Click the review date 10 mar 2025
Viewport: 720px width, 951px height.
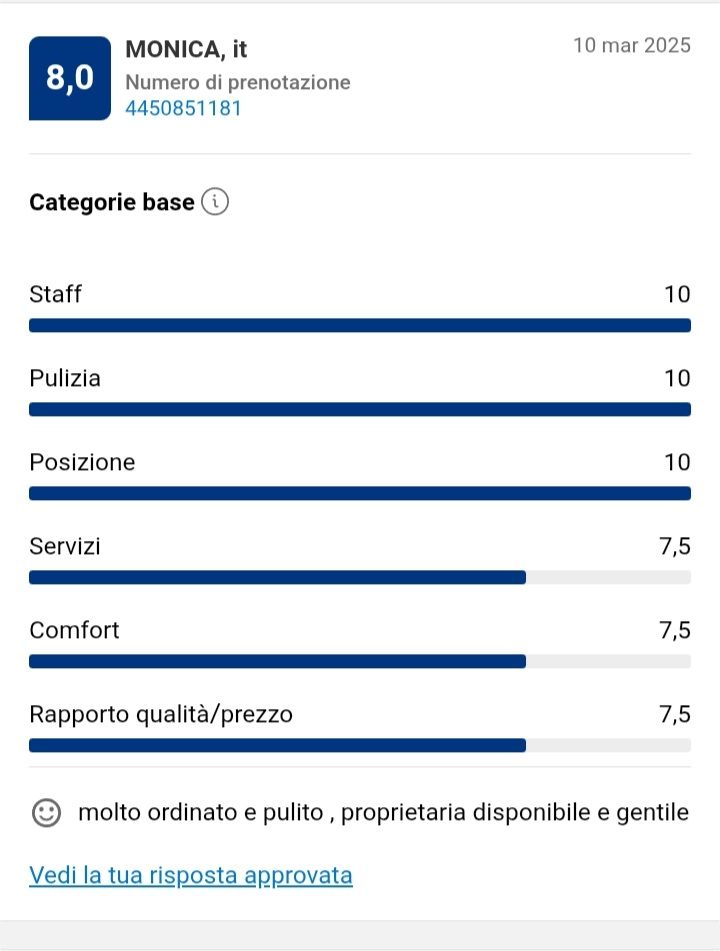click(632, 46)
